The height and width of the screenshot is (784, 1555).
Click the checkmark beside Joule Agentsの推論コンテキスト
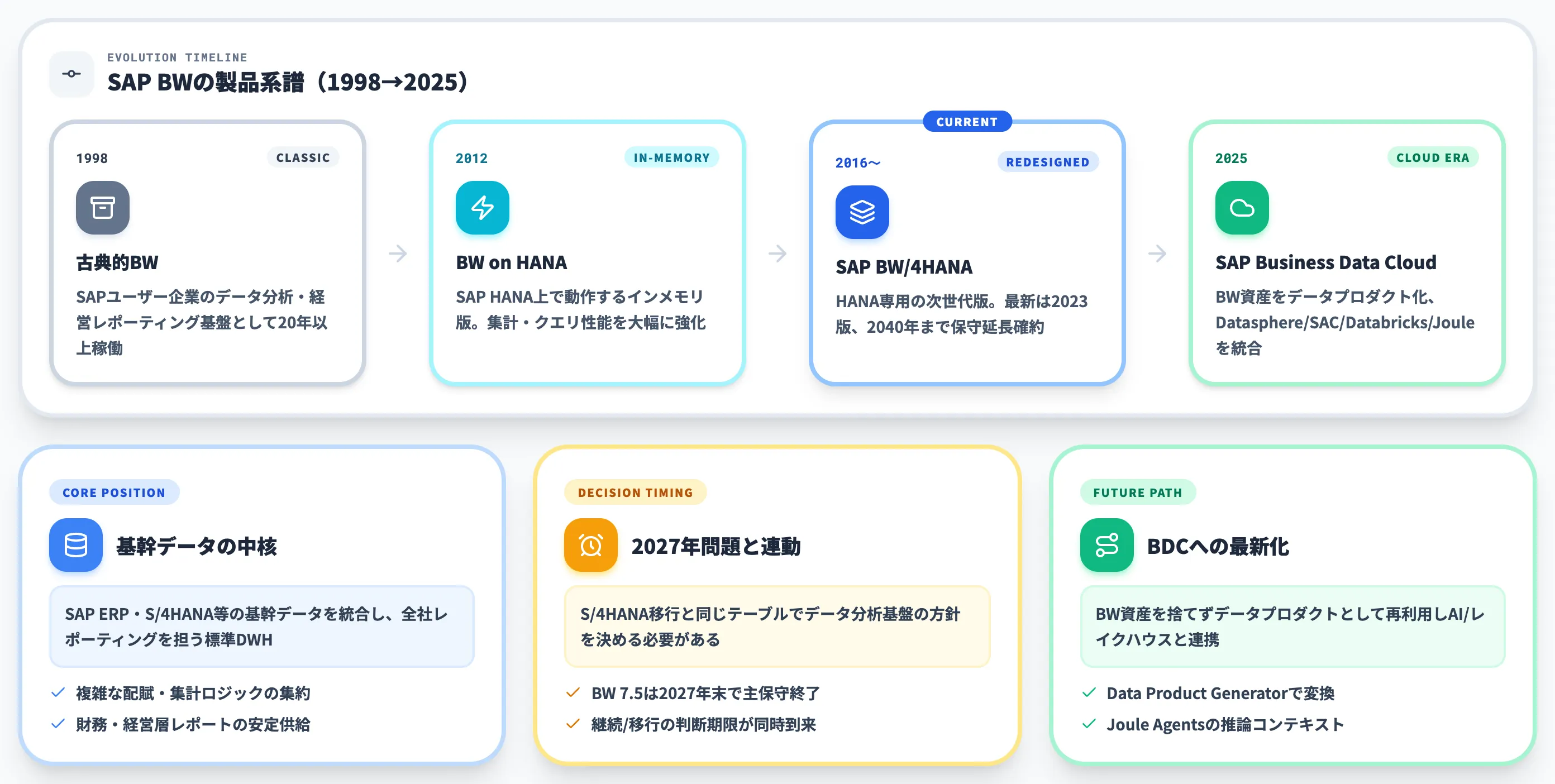click(1089, 724)
